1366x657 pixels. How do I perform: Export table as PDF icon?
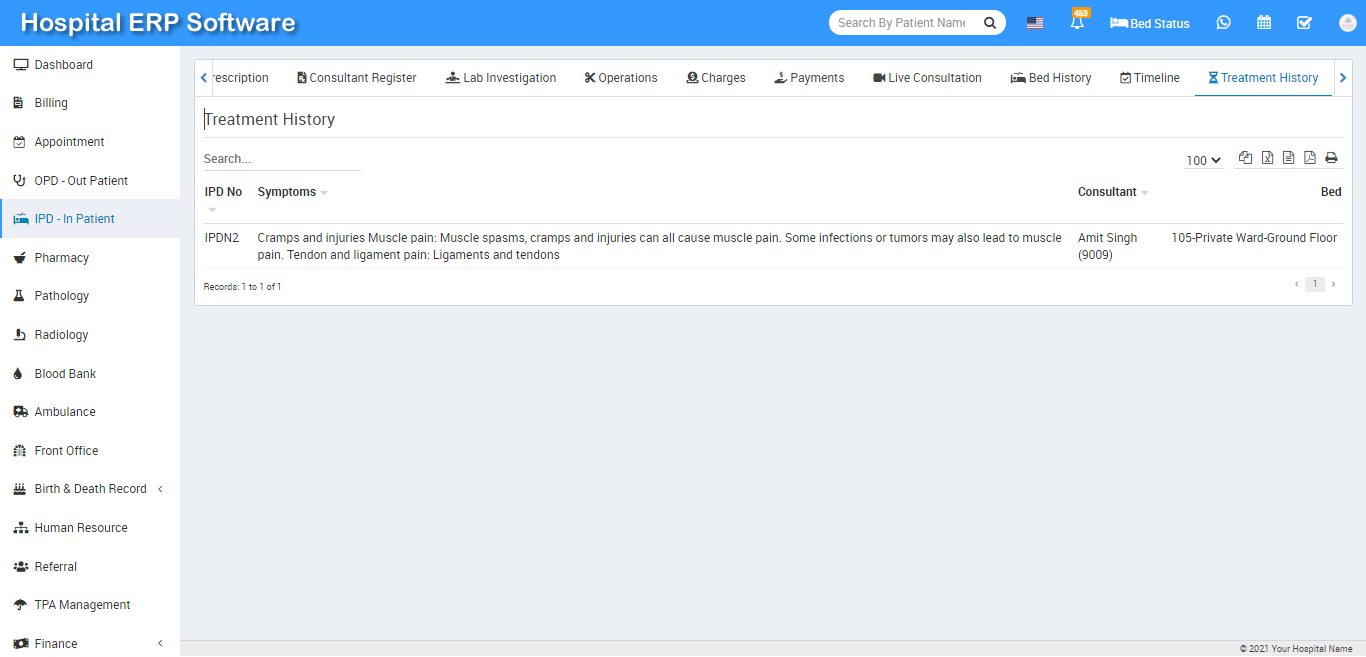tap(1310, 158)
